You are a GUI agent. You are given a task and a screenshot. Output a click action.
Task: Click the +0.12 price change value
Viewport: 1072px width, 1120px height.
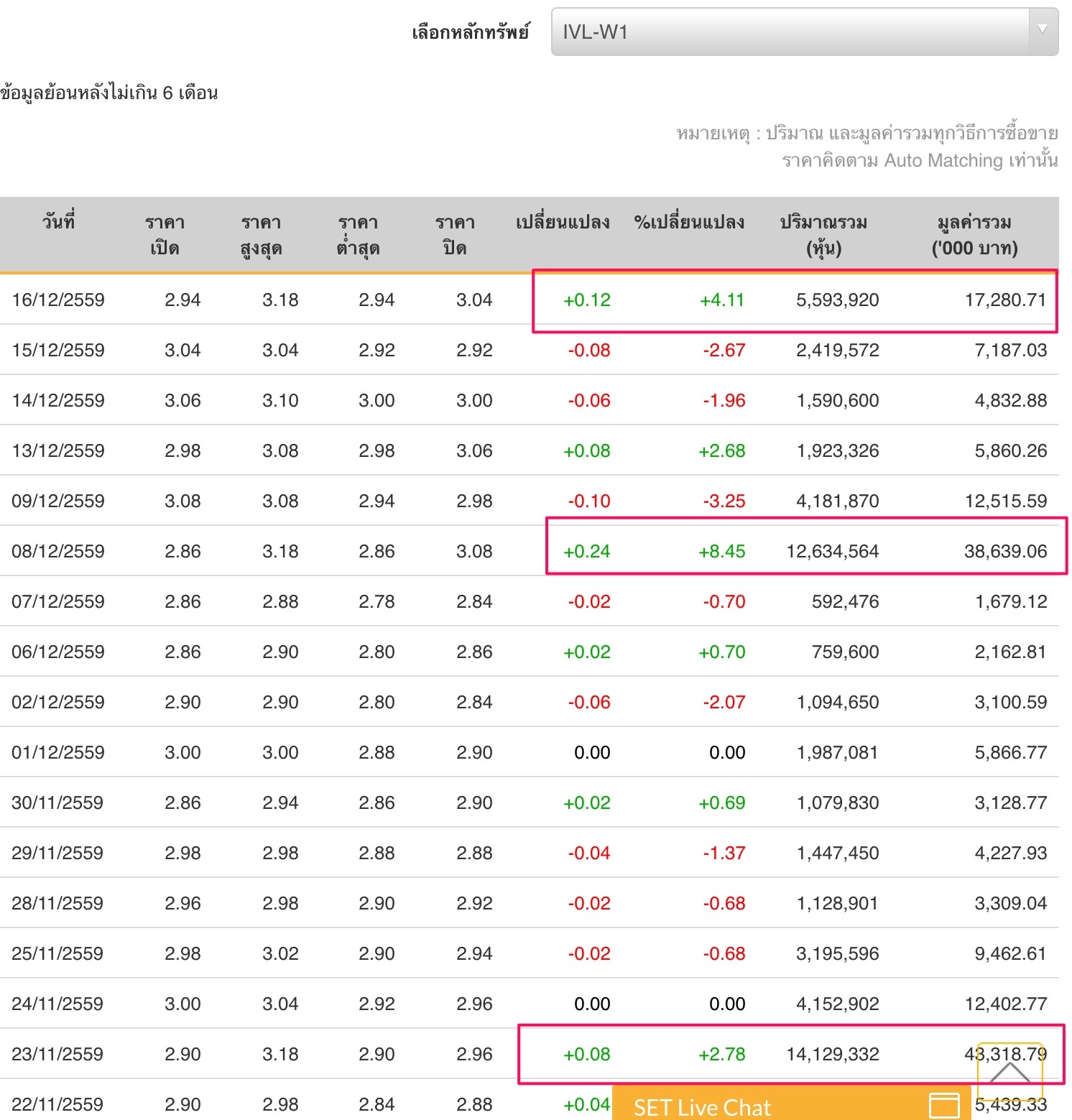(x=587, y=300)
